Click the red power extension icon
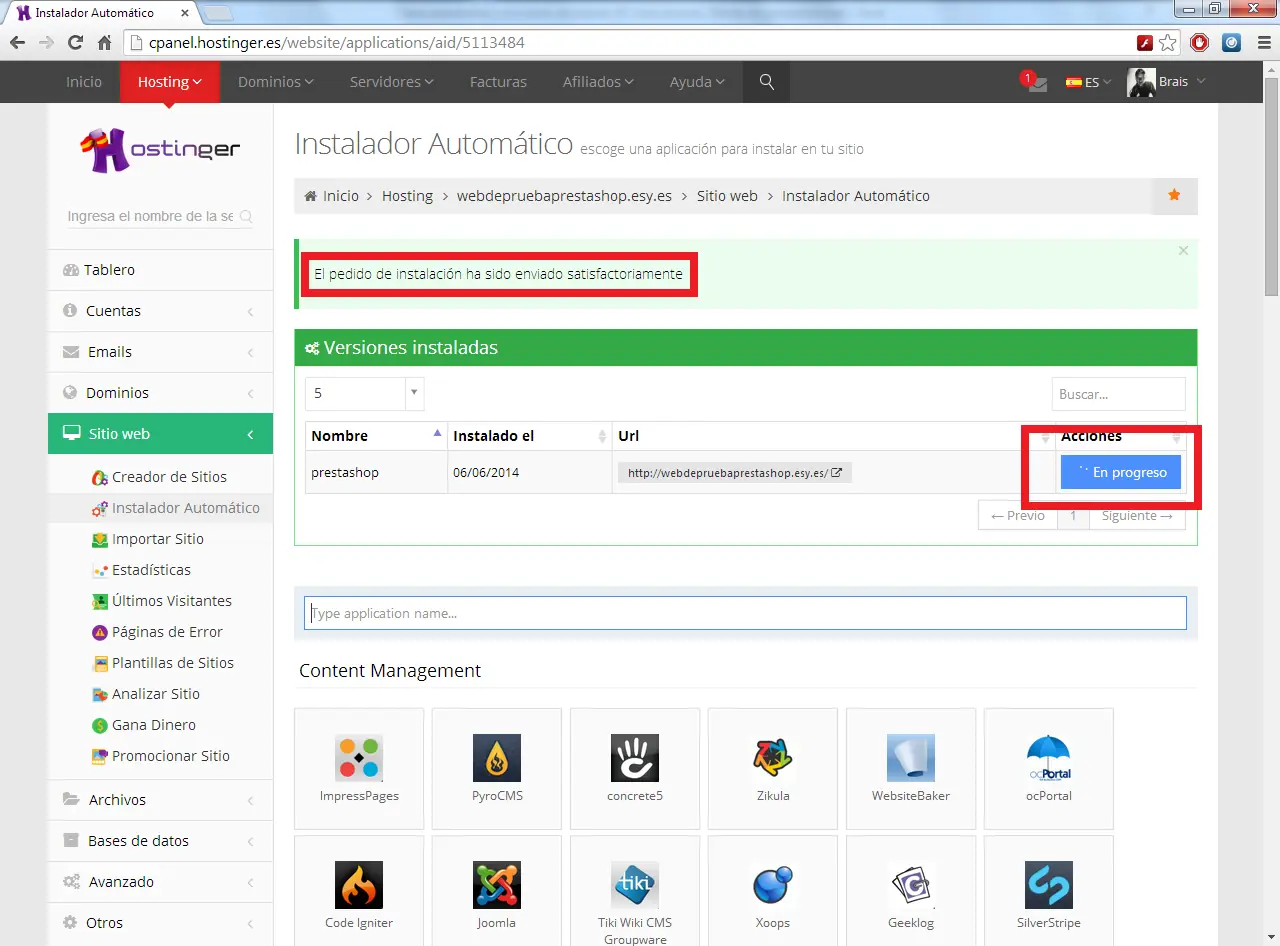 coord(1200,43)
